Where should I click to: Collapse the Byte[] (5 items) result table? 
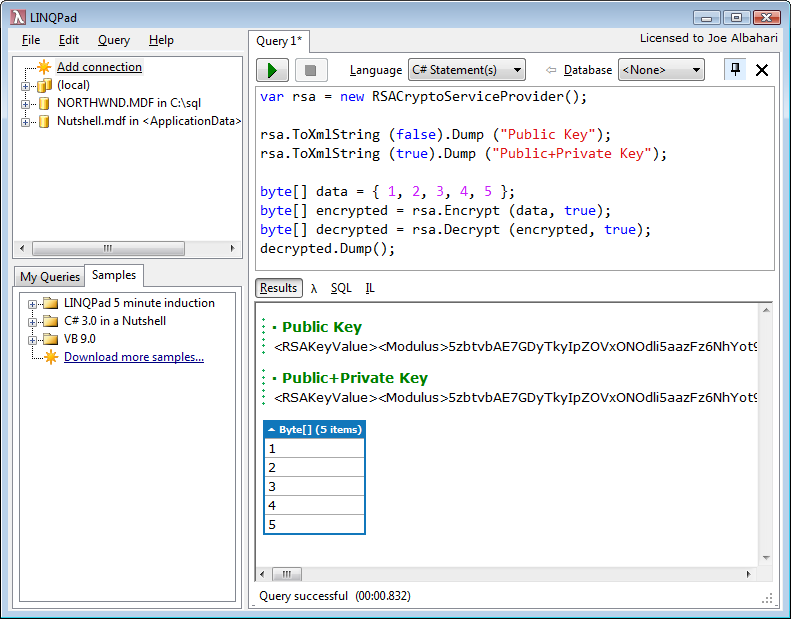tap(272, 430)
